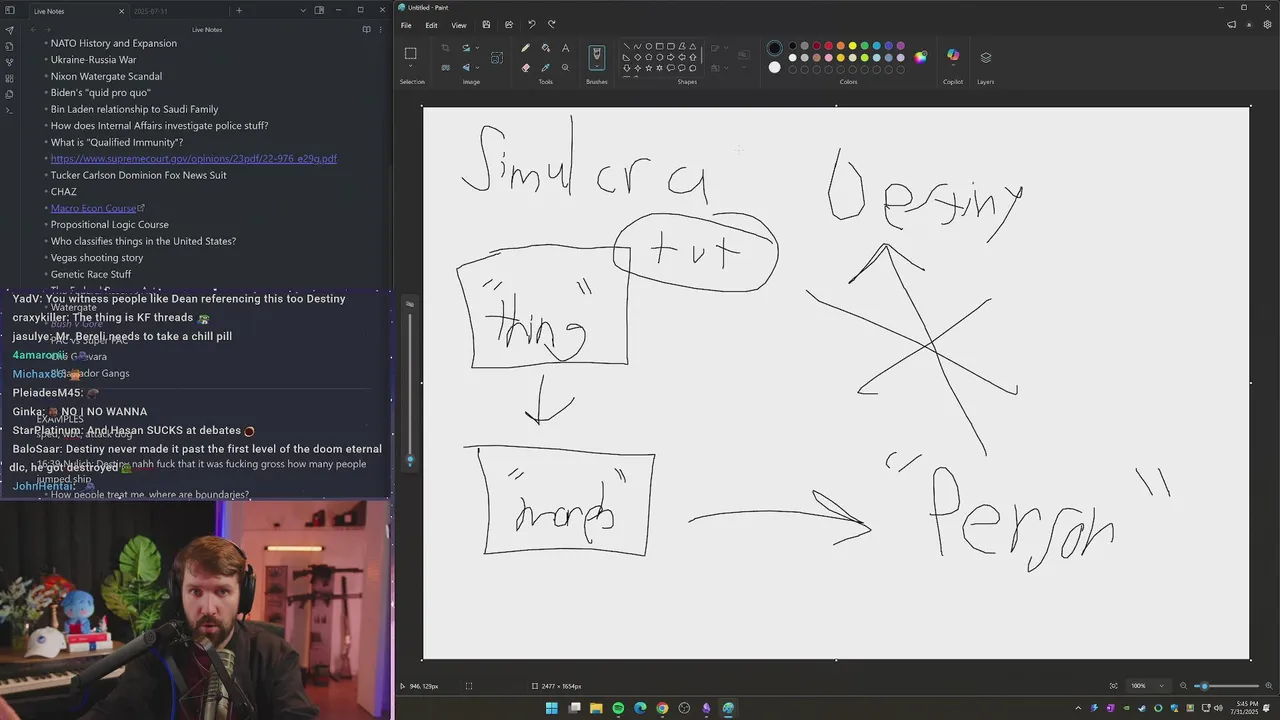
Task: Click the Undo arrow in Paint
Action: (532, 25)
